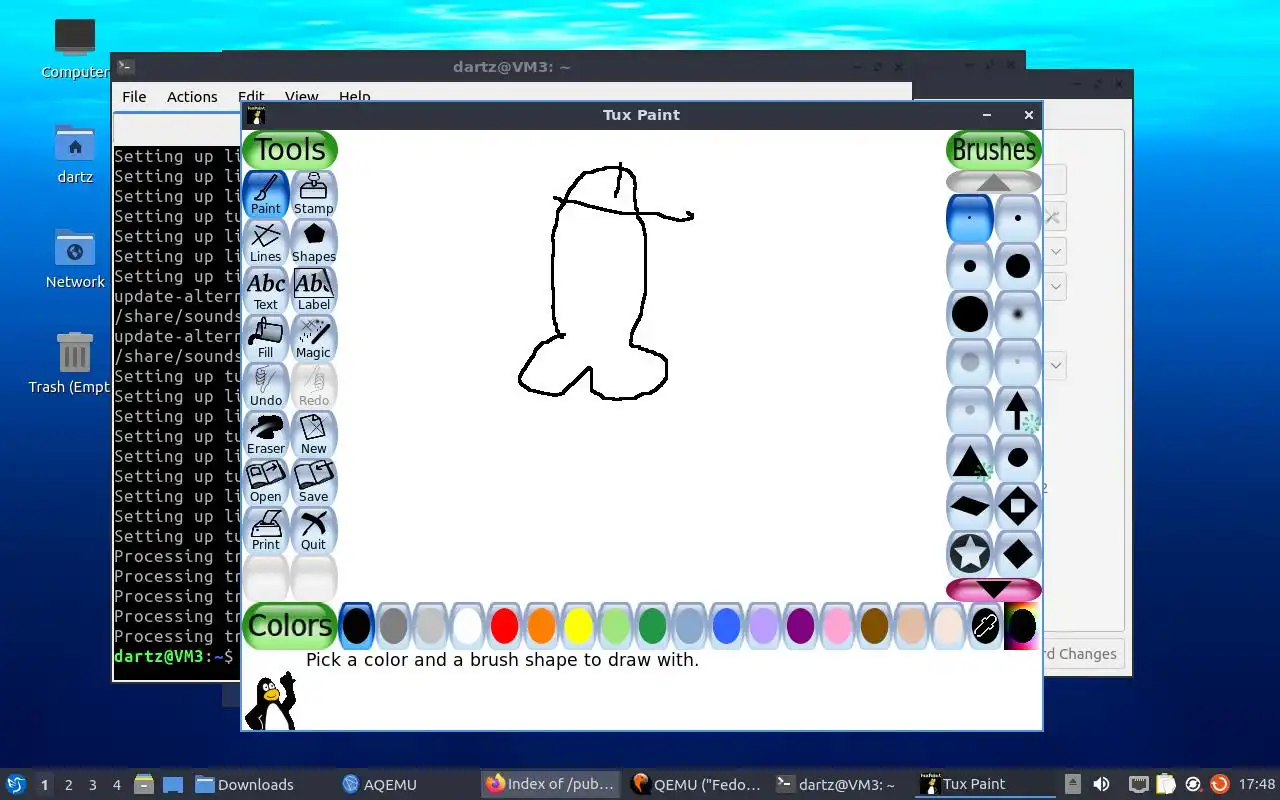Pick the lavender color swatch

(763, 626)
